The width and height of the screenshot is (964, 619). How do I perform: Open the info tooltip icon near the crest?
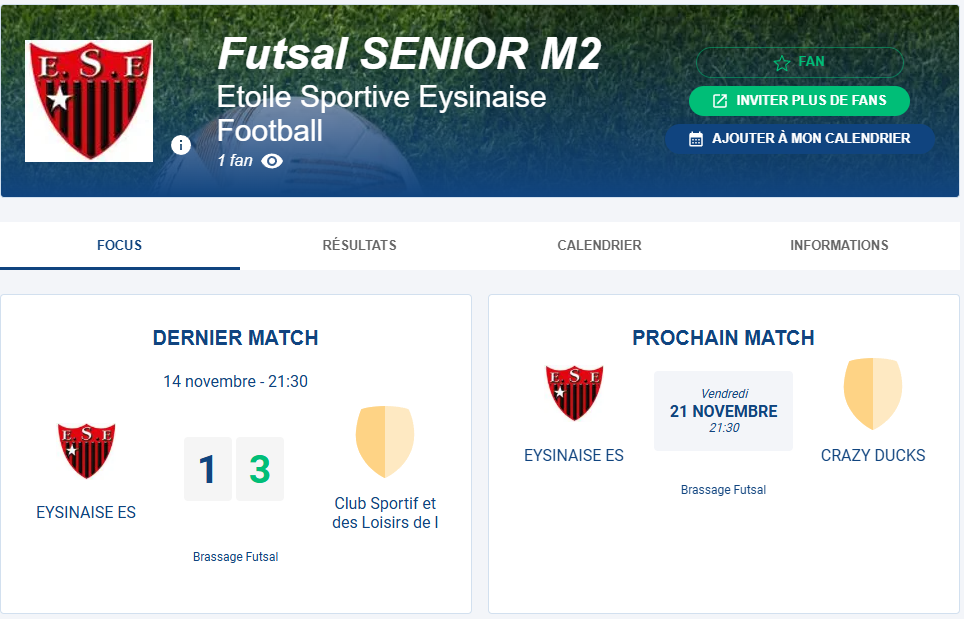pyautogui.click(x=181, y=145)
